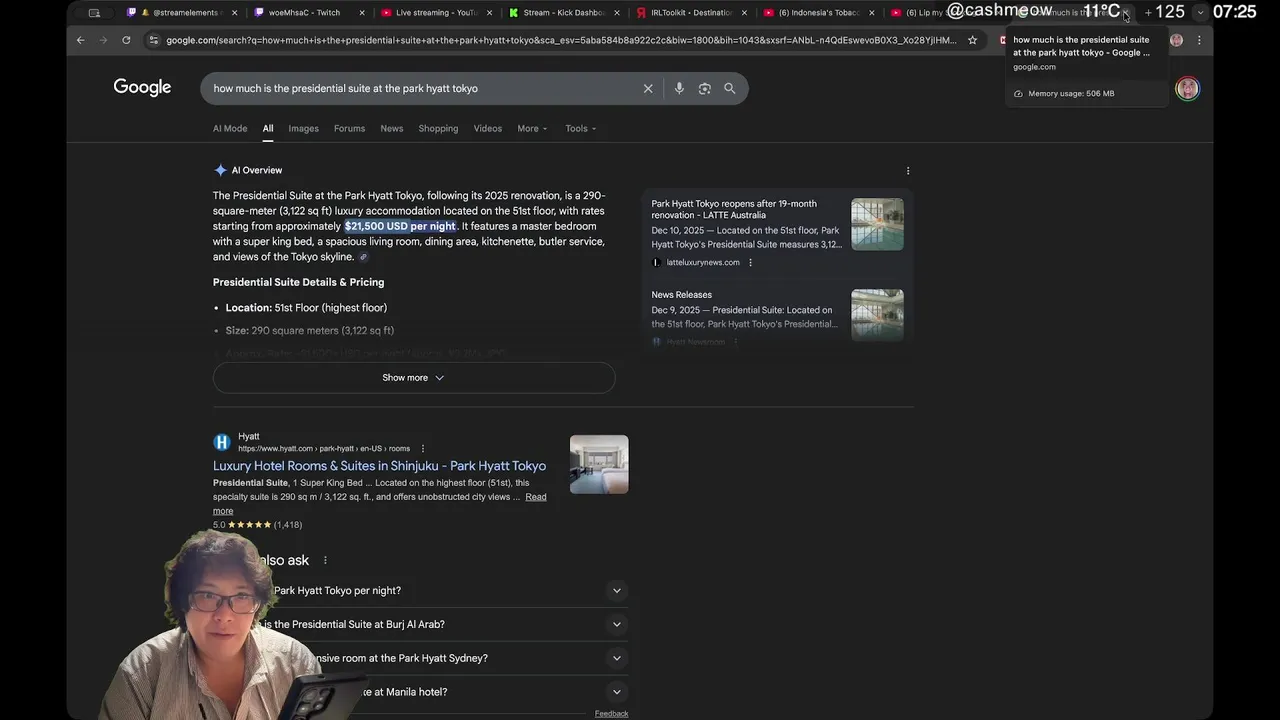This screenshot has width=1280, height=720.
Task: Click the browser address bar URL
Action: (560, 40)
